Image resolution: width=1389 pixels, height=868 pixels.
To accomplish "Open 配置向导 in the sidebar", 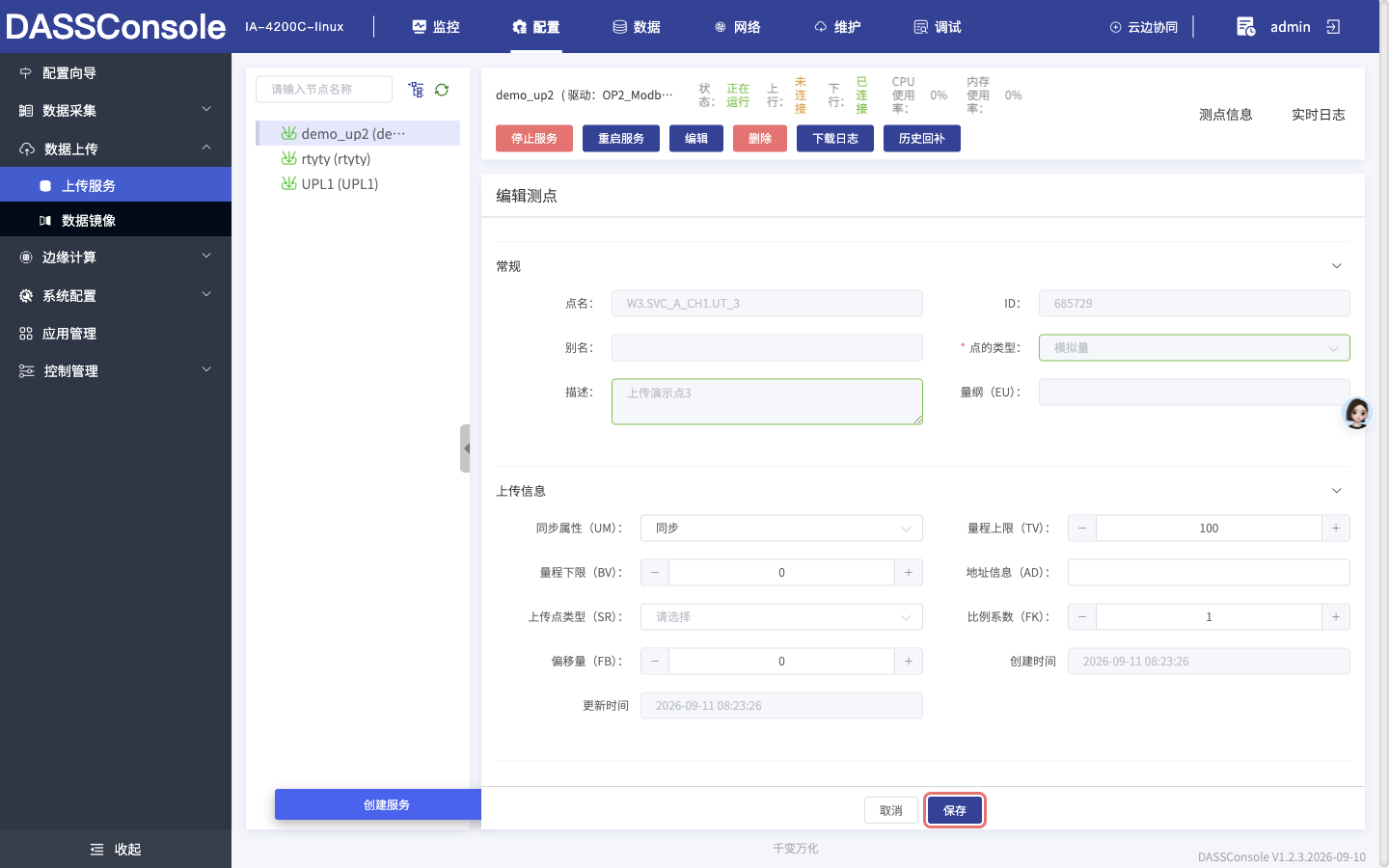I will [116, 73].
